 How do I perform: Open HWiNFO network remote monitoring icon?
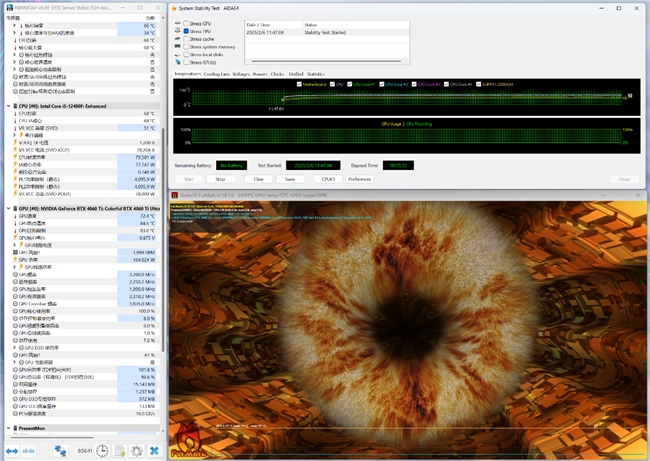point(60,450)
